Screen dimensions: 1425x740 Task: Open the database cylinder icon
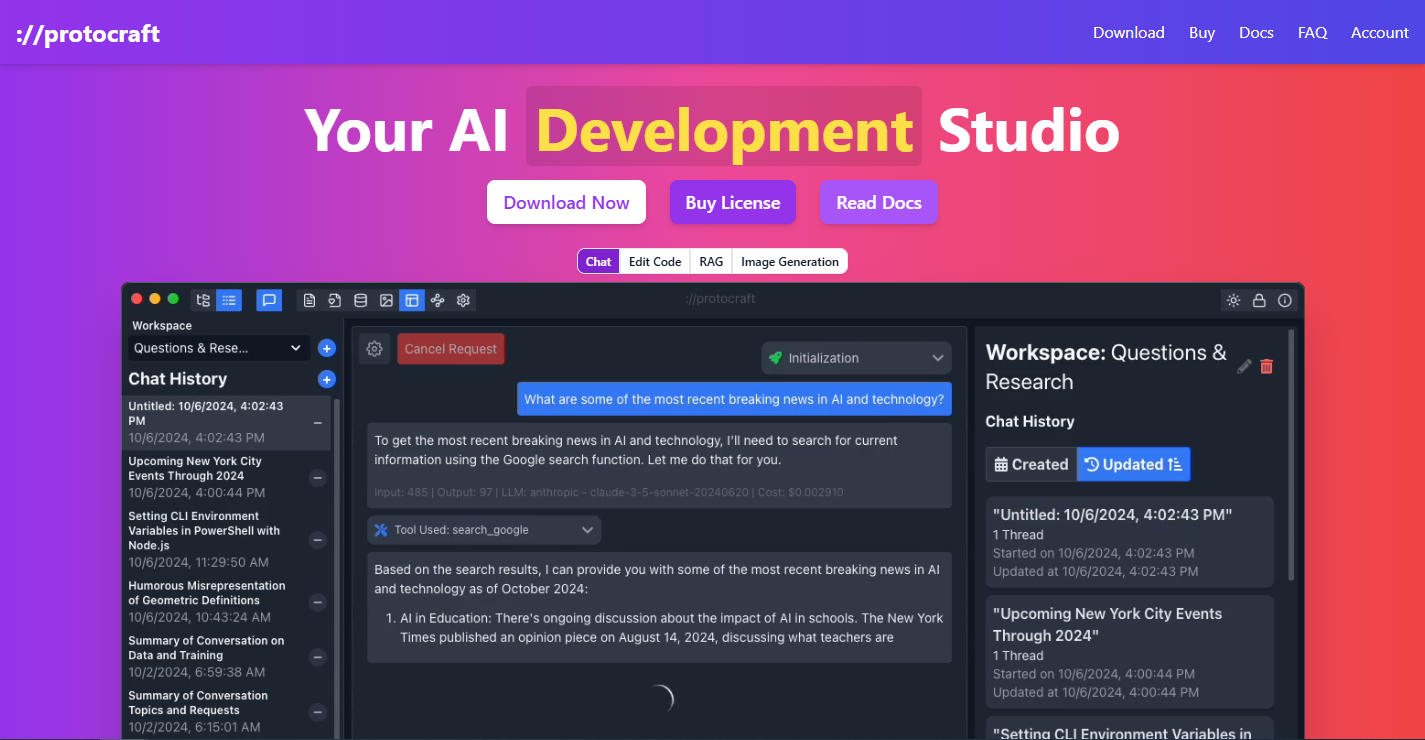(360, 300)
